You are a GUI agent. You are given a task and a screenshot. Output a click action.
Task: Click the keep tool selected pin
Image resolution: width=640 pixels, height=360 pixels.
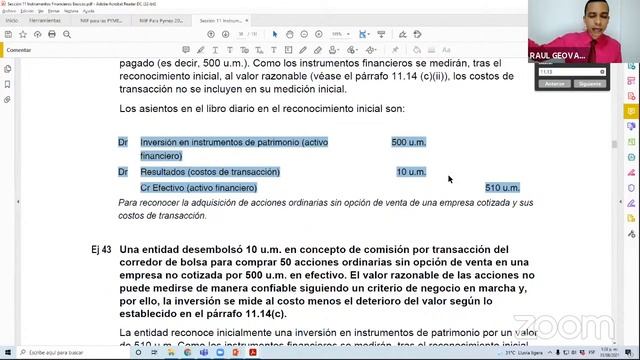click(395, 50)
